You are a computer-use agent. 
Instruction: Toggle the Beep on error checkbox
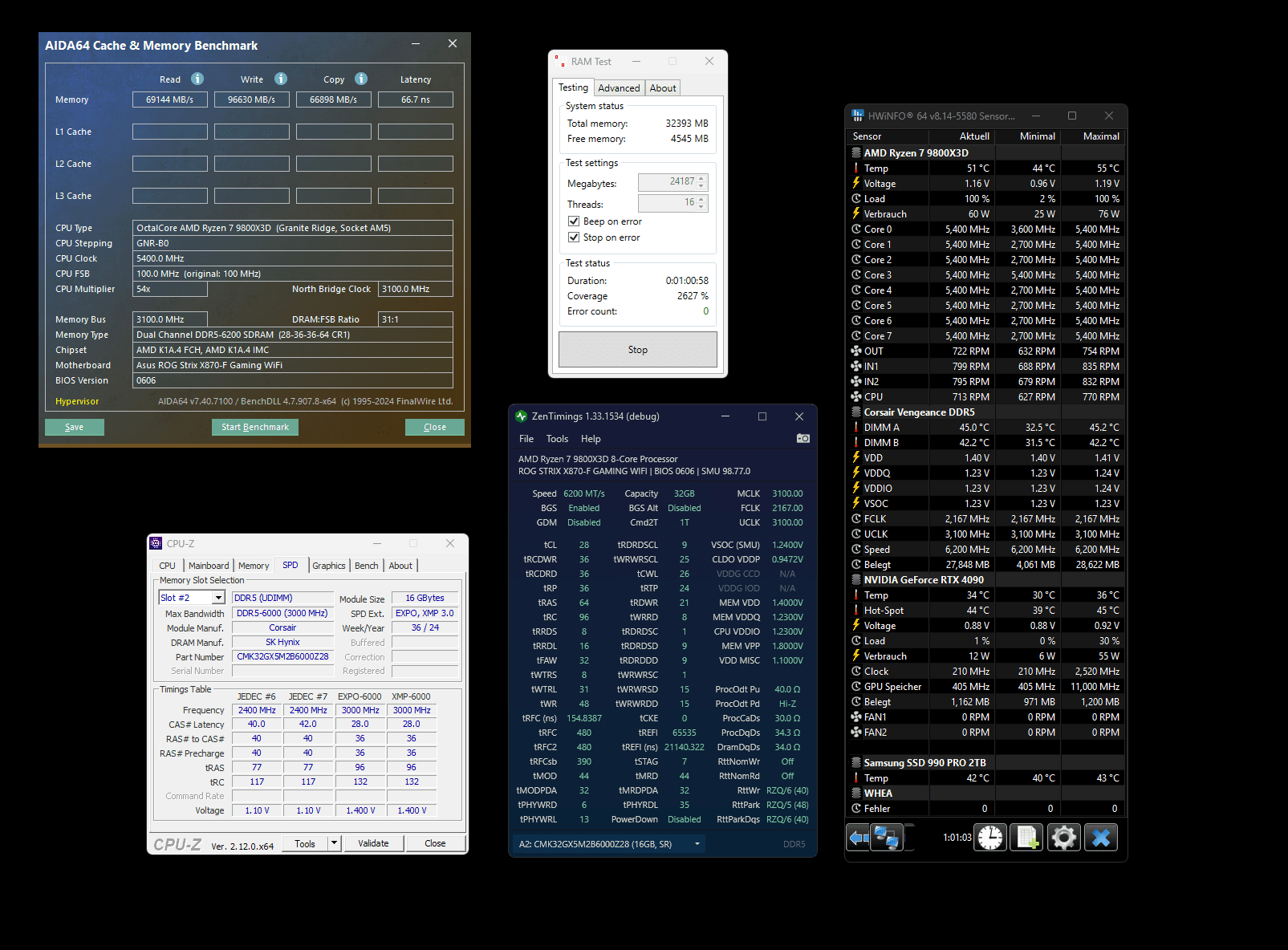pyautogui.click(x=574, y=221)
